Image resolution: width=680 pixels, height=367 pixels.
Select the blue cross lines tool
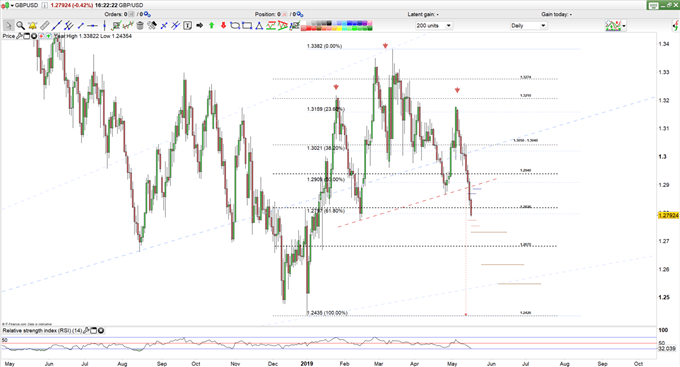pos(164,26)
